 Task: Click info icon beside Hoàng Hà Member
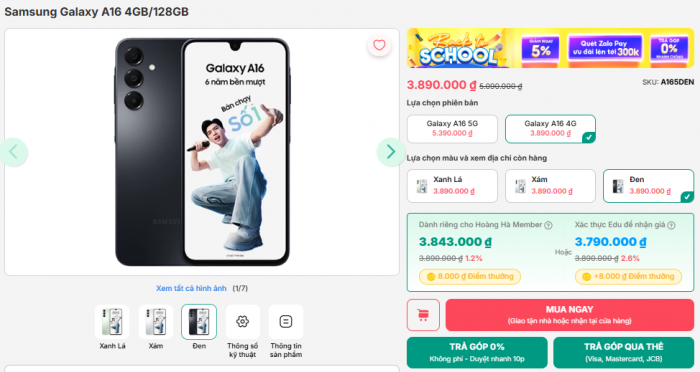(548, 226)
